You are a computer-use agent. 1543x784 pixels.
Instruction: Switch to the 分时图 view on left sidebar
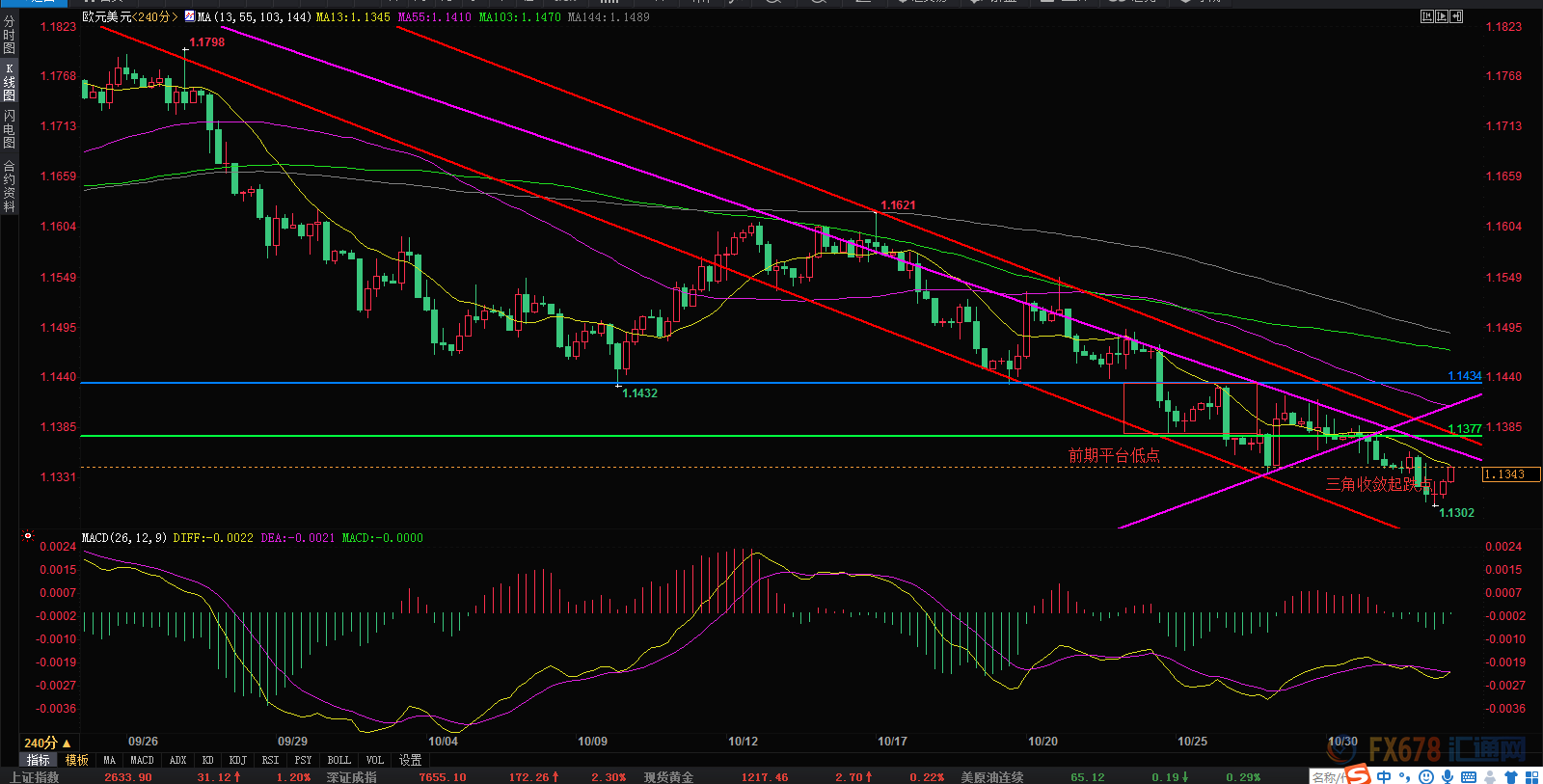[9, 35]
